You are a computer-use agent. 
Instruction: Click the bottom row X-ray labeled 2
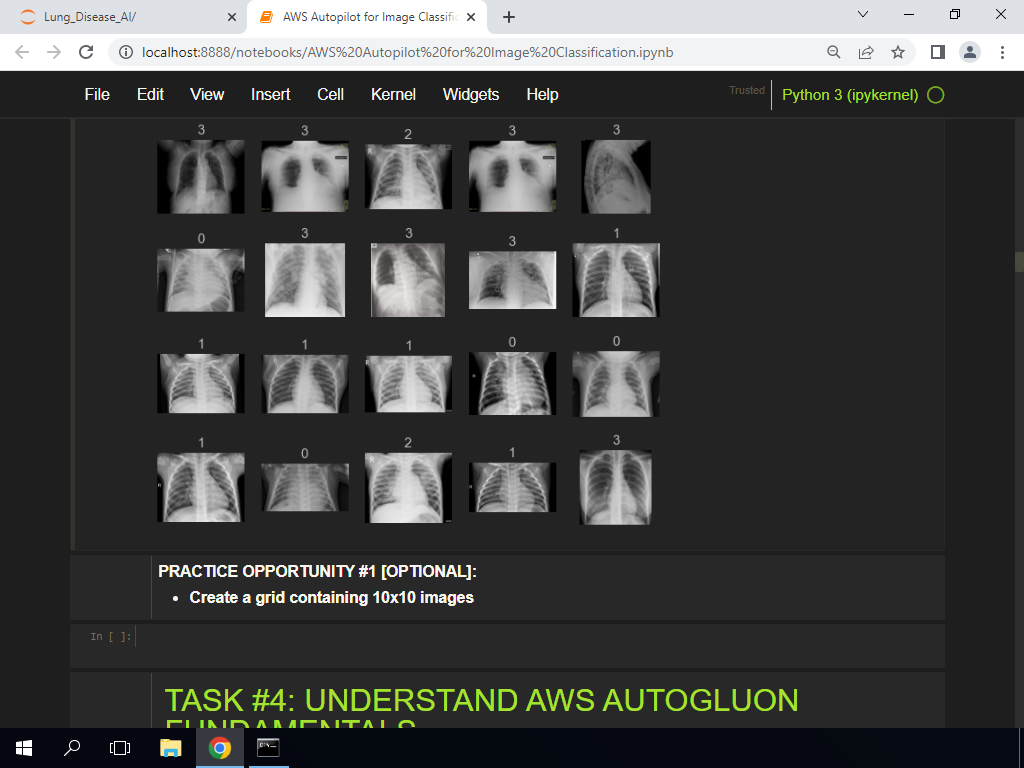tap(408, 487)
